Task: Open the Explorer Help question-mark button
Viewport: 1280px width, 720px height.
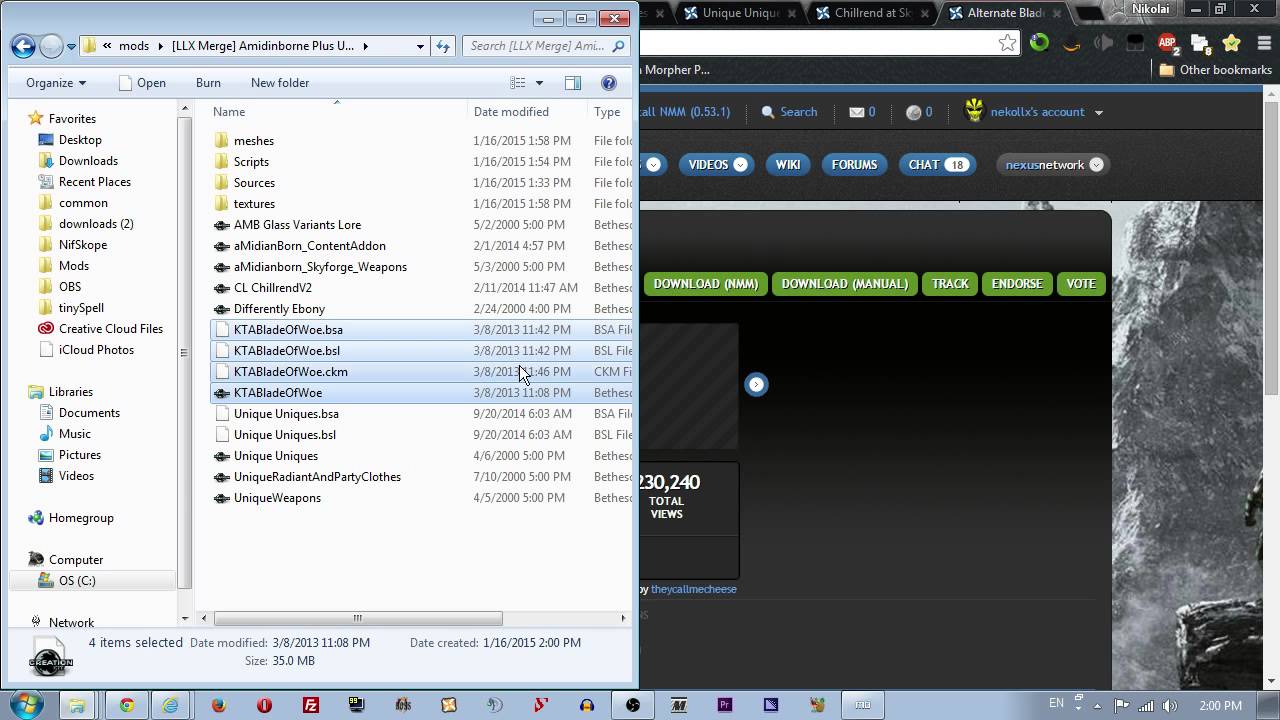Action: point(608,83)
